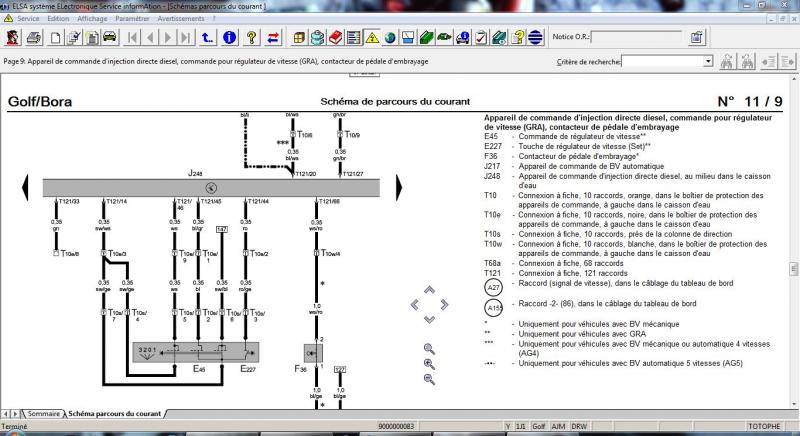Pan diagram right with gray chevron

click(444, 305)
